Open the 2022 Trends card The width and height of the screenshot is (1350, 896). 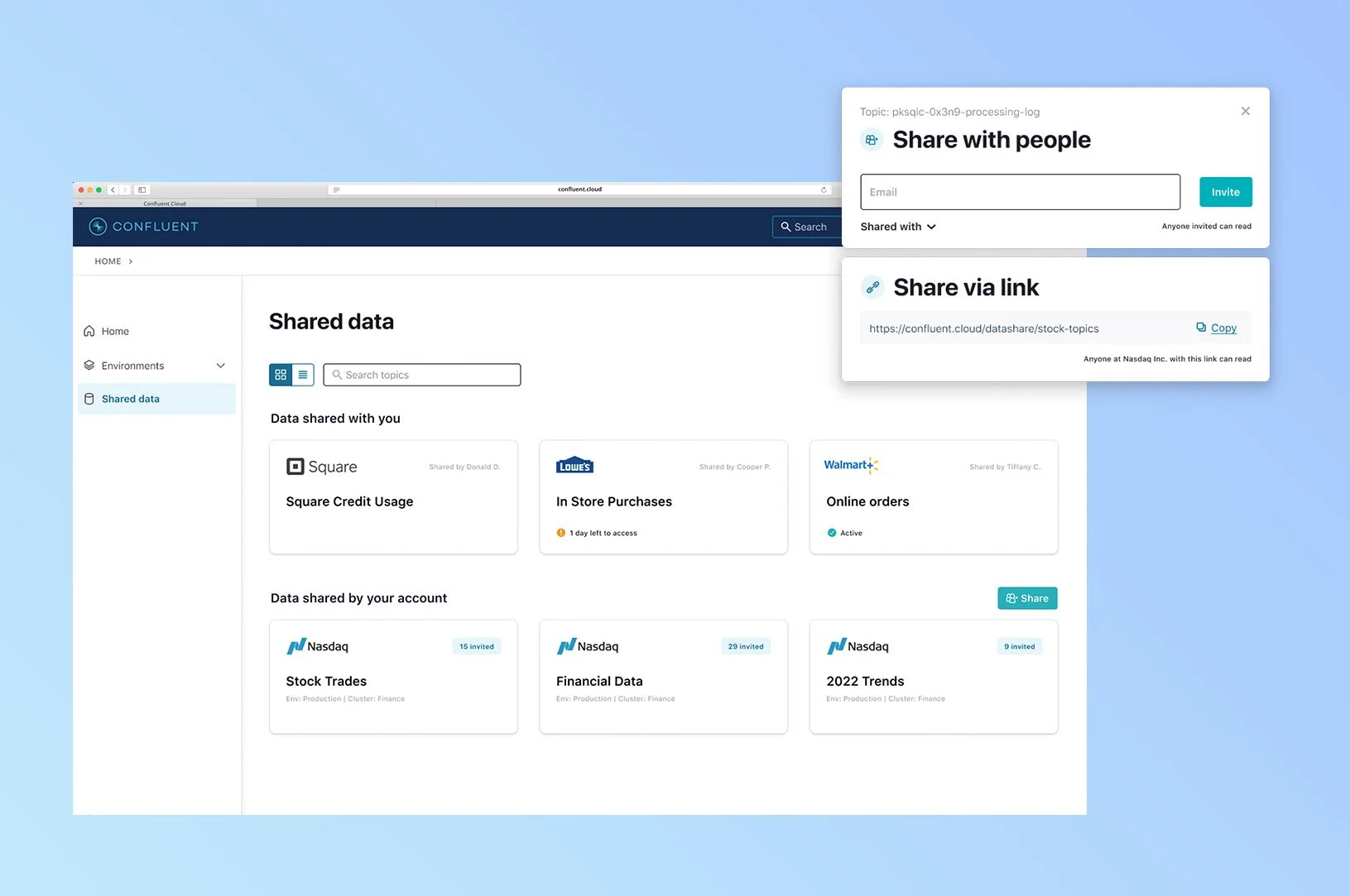[x=934, y=677]
